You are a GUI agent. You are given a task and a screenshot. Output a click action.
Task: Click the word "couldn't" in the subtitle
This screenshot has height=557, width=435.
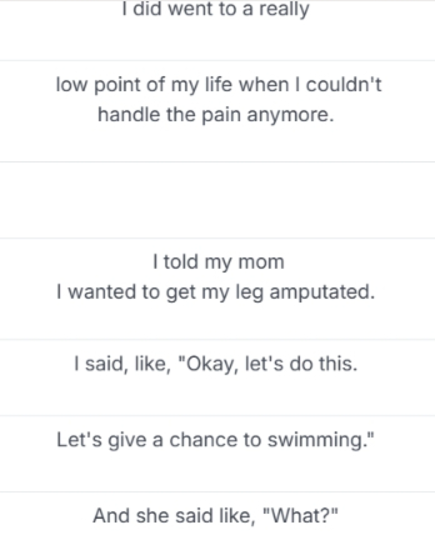pos(344,85)
